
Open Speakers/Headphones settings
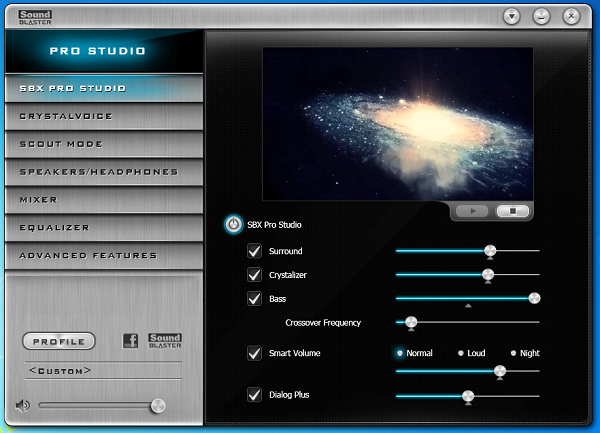(x=104, y=172)
